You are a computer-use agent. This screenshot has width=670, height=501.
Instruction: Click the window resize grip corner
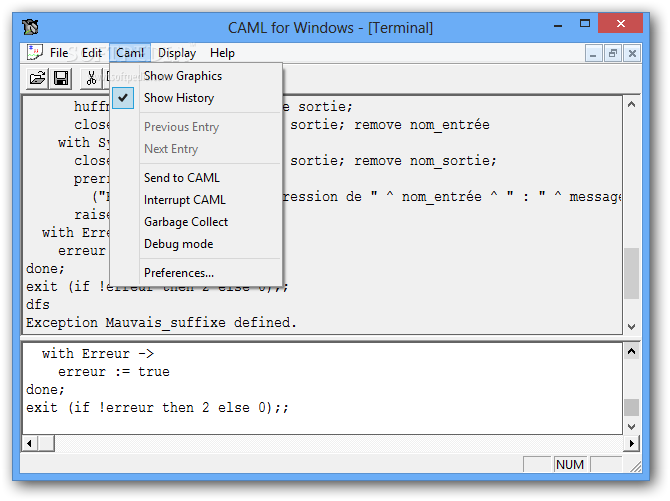pos(635,467)
